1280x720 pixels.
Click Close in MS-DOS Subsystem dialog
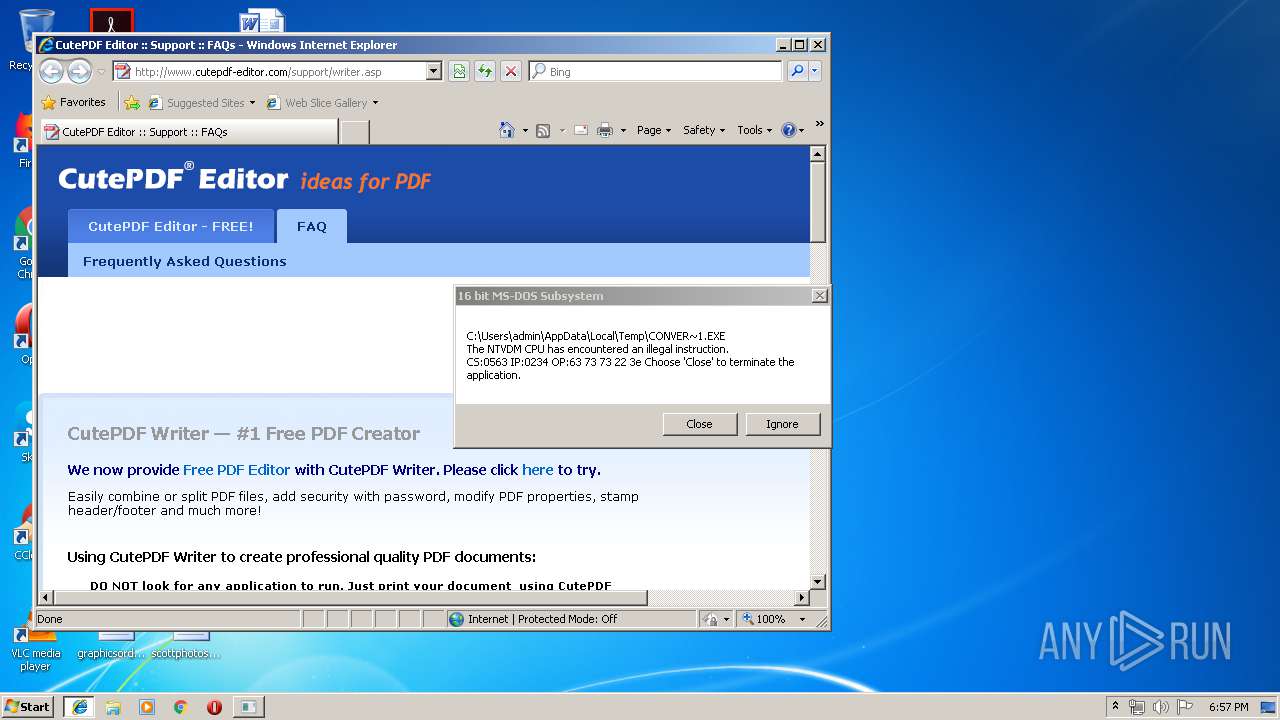(700, 424)
